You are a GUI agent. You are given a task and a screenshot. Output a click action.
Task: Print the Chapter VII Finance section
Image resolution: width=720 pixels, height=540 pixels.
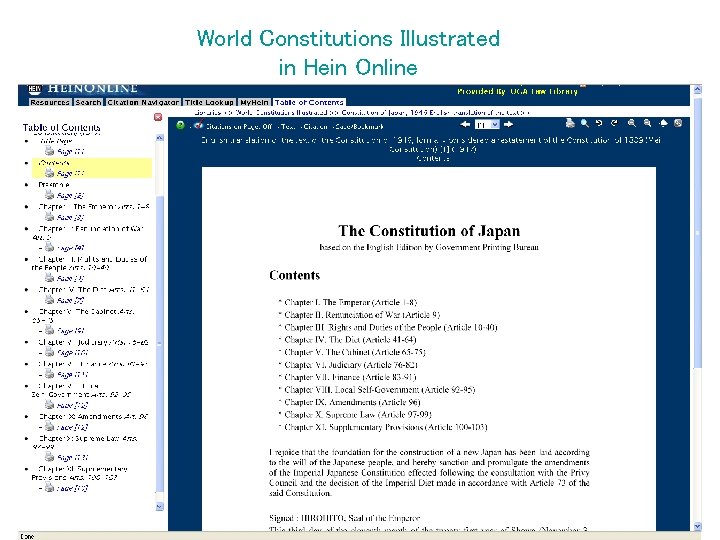click(x=49, y=374)
